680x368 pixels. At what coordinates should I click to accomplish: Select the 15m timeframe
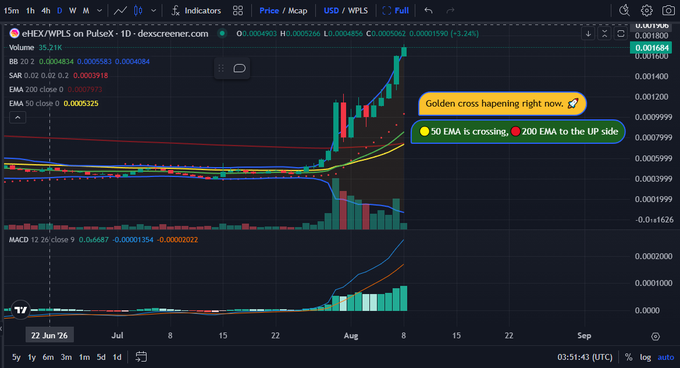[x=11, y=10]
